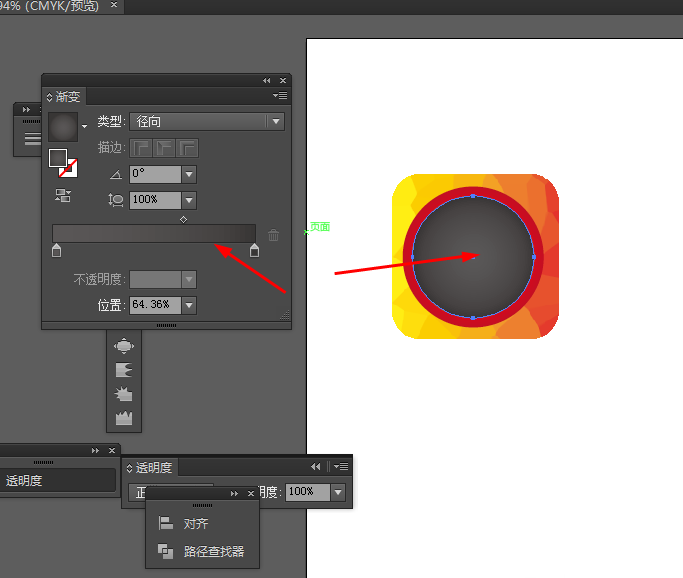The image size is (683, 578).
Task: Close the bottom-left collapsed 透明度 dock
Action: click(112, 450)
